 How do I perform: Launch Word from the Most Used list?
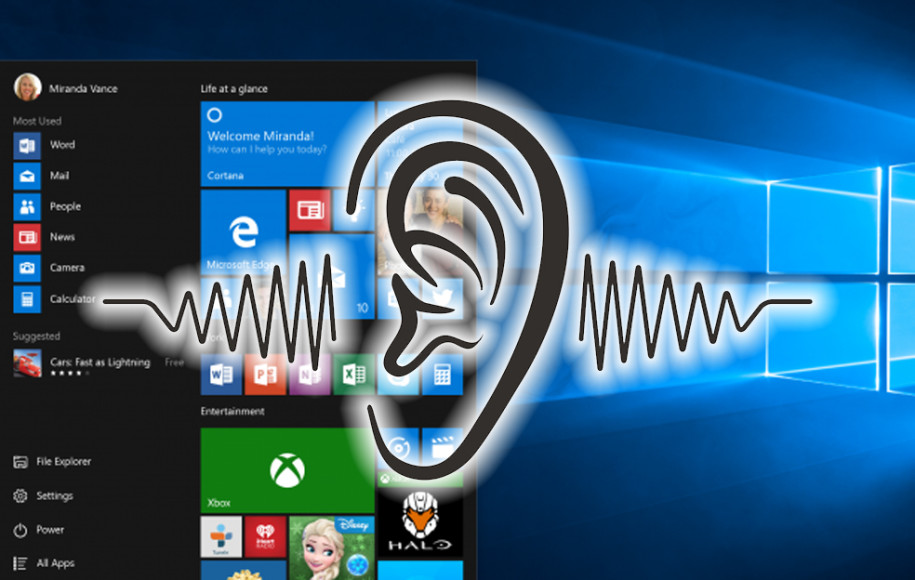pyautogui.click(x=44, y=145)
